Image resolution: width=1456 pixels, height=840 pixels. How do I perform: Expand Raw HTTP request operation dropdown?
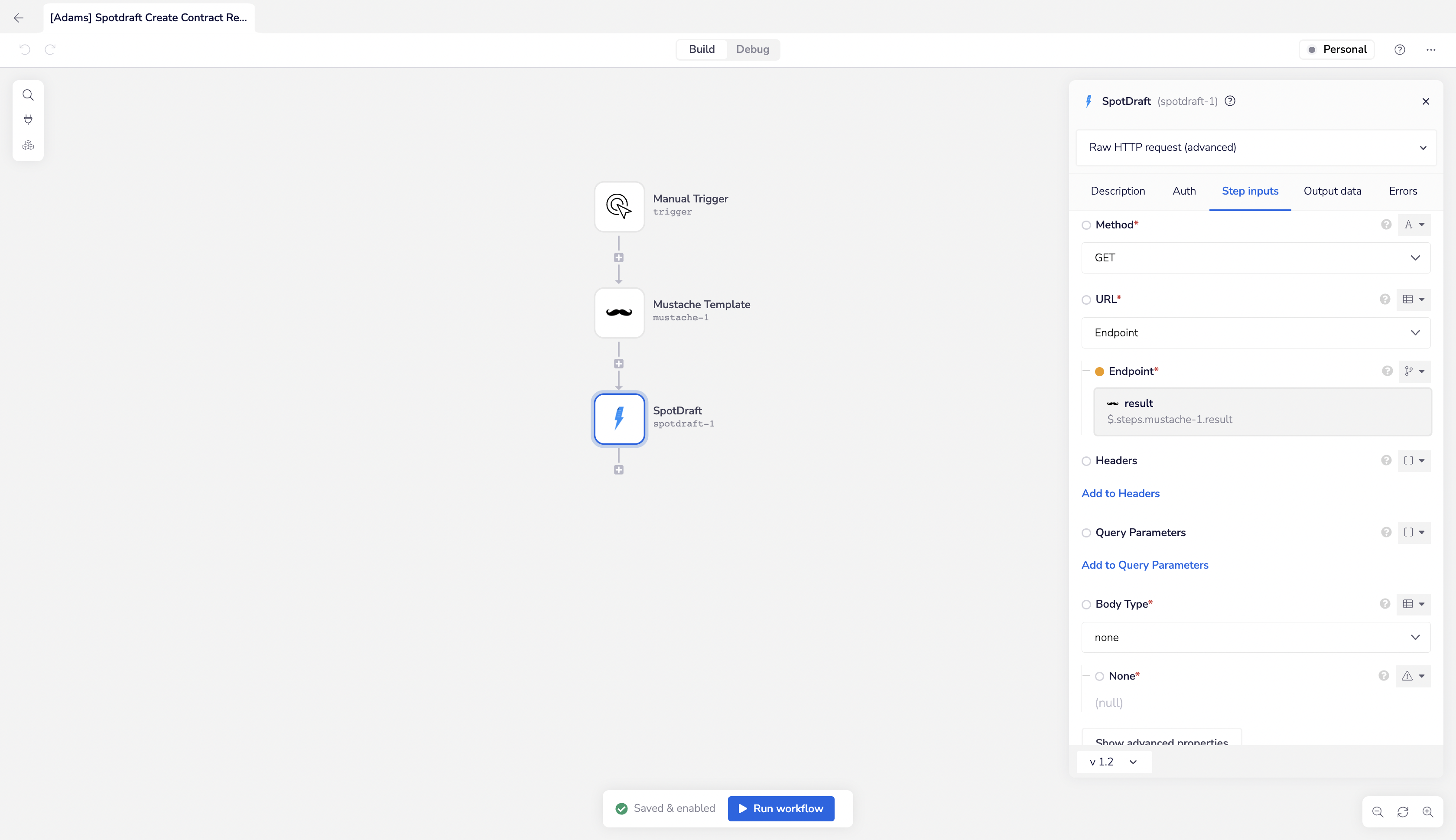tap(1255, 147)
